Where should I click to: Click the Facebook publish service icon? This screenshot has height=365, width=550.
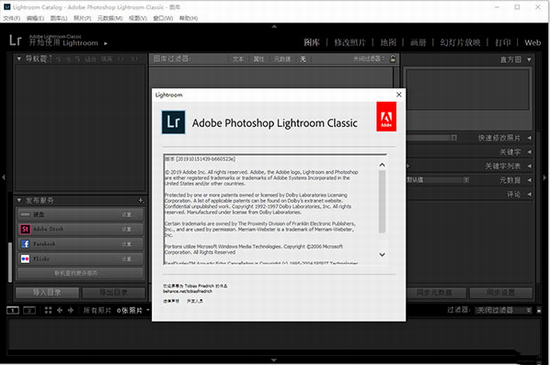(25, 244)
